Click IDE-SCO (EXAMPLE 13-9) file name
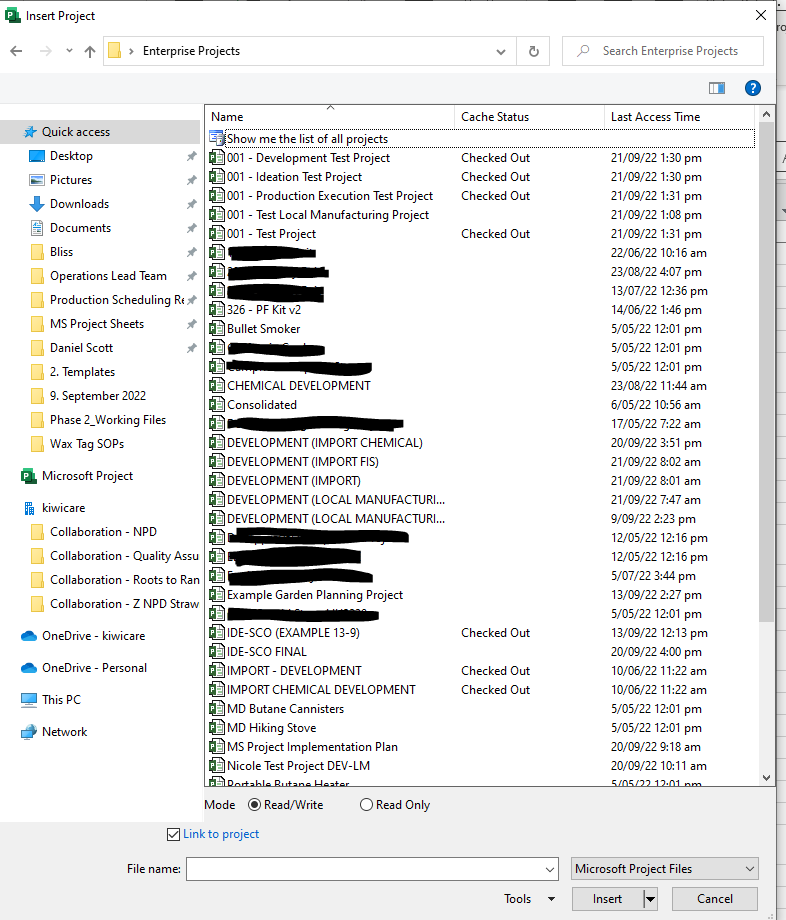Viewport: 786px width, 920px height. pos(293,633)
